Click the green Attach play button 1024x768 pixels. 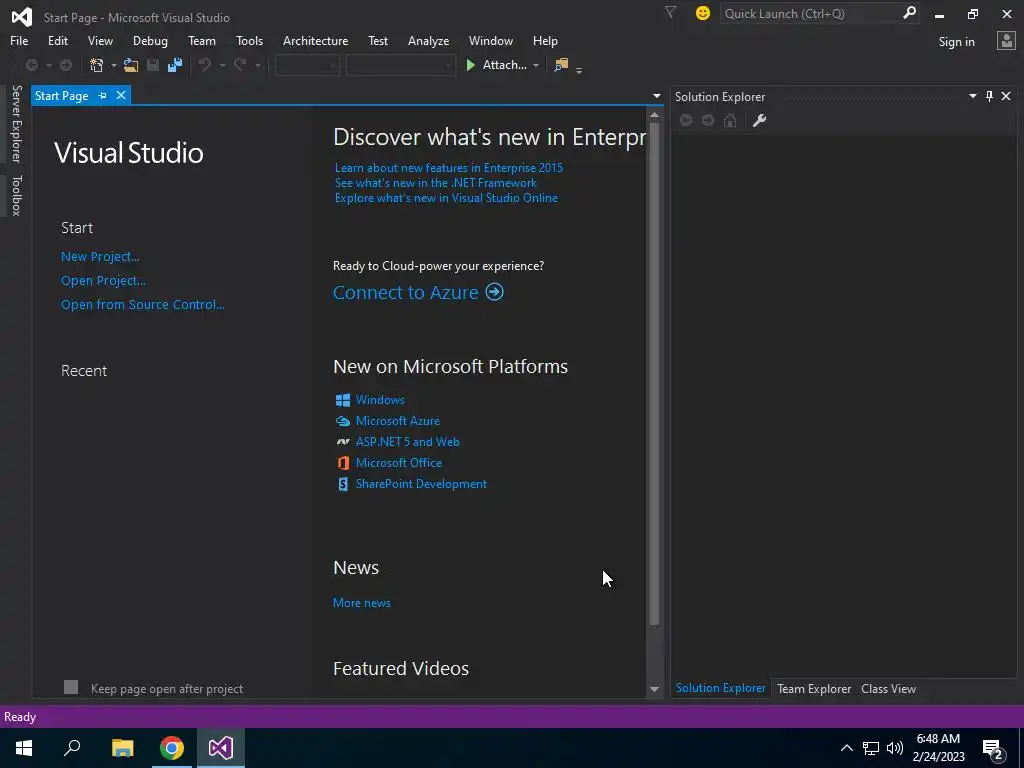pos(470,65)
